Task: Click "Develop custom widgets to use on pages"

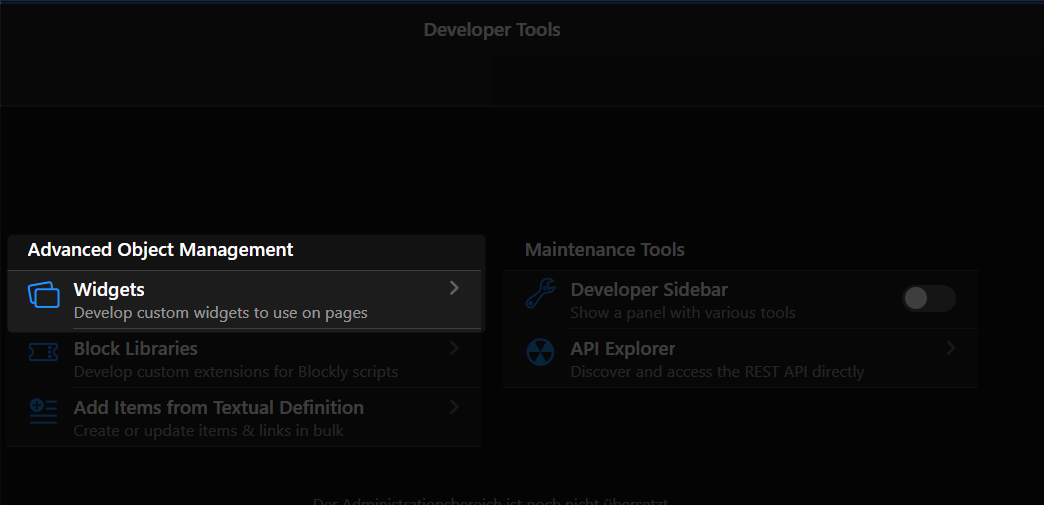Action: click(220, 313)
